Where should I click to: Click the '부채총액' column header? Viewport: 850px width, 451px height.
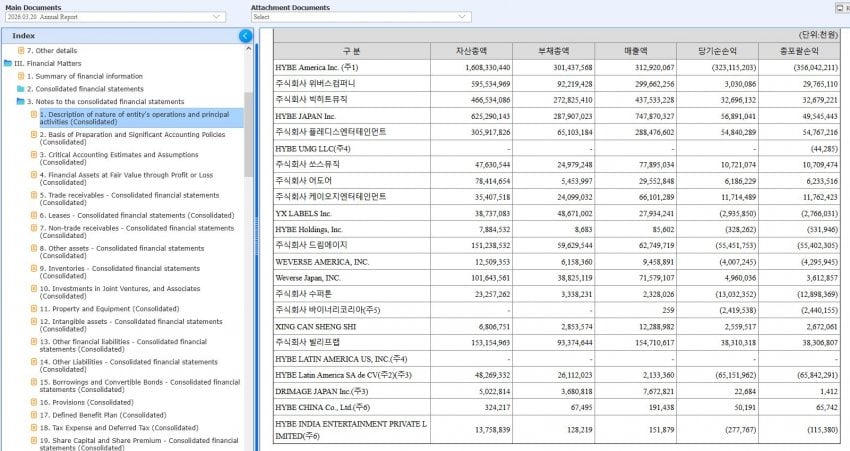[553, 51]
